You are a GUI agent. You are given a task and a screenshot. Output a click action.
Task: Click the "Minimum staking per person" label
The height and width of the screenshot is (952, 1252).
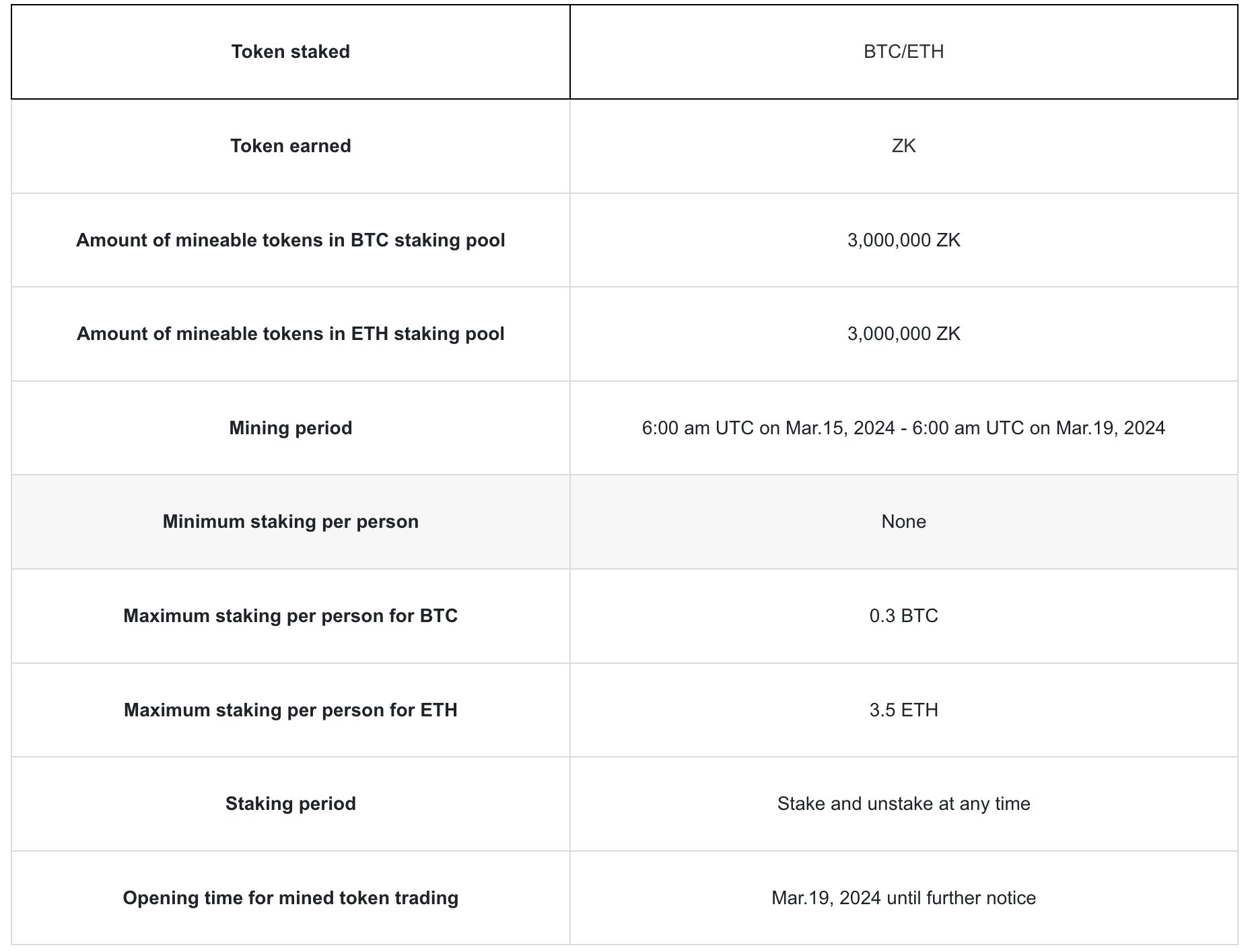[x=291, y=522]
